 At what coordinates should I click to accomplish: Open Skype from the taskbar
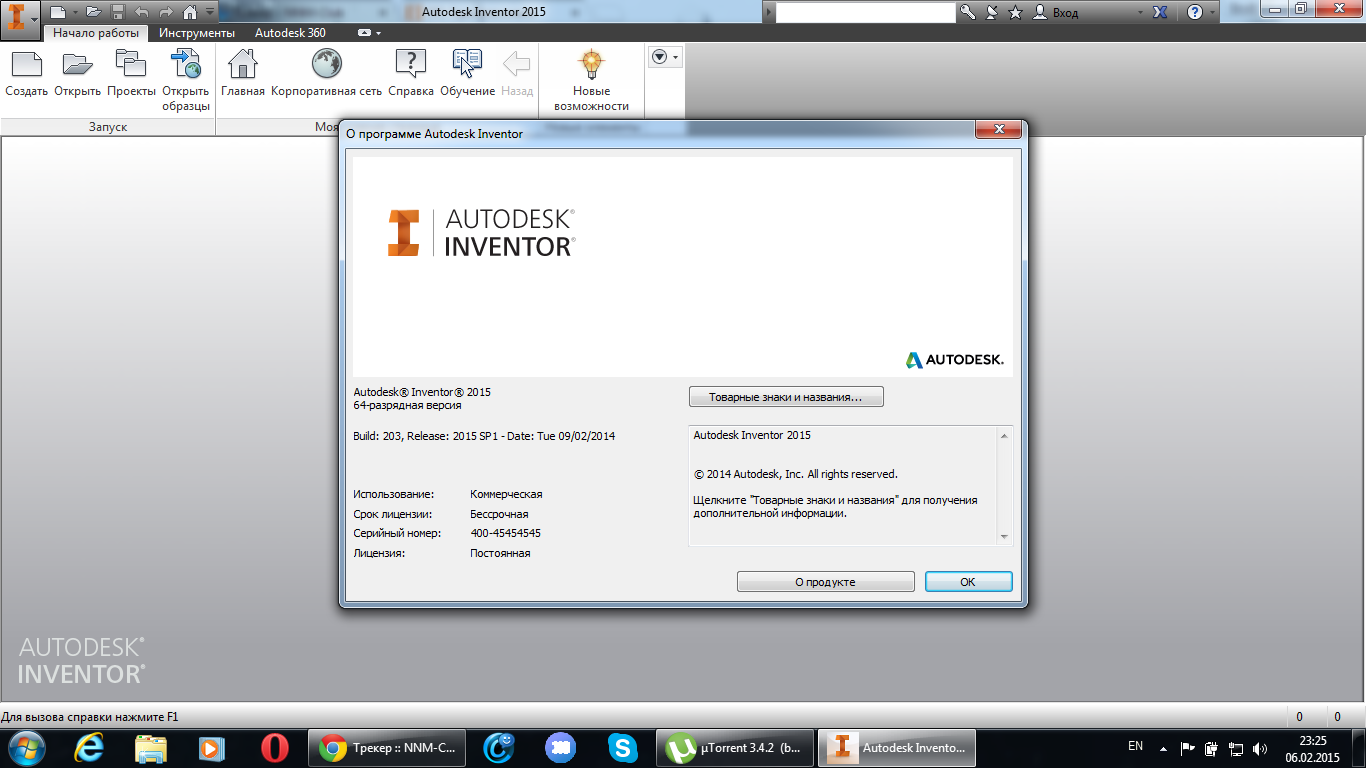tap(623, 747)
